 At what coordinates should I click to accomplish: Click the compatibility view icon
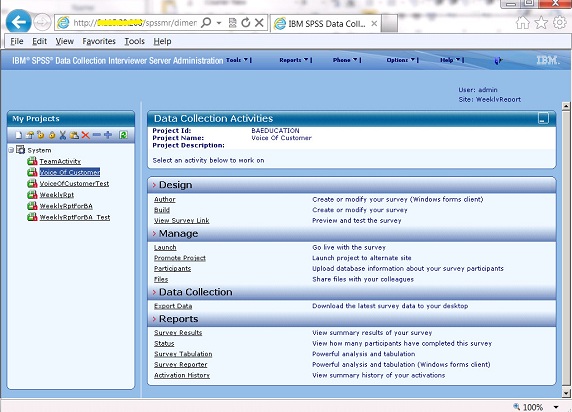[x=232, y=23]
